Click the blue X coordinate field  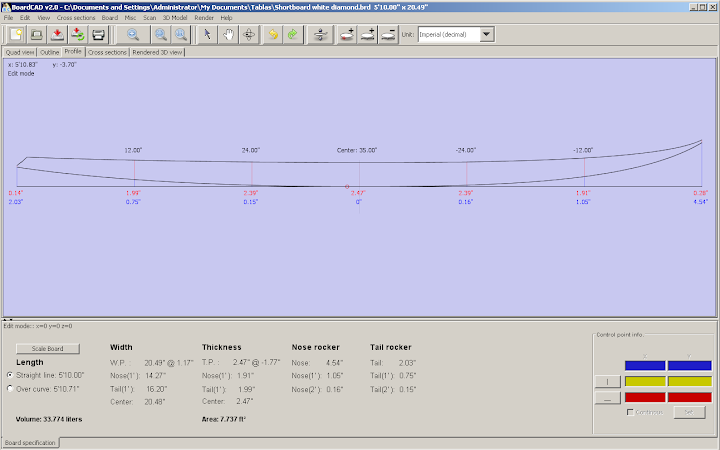tap(645, 366)
